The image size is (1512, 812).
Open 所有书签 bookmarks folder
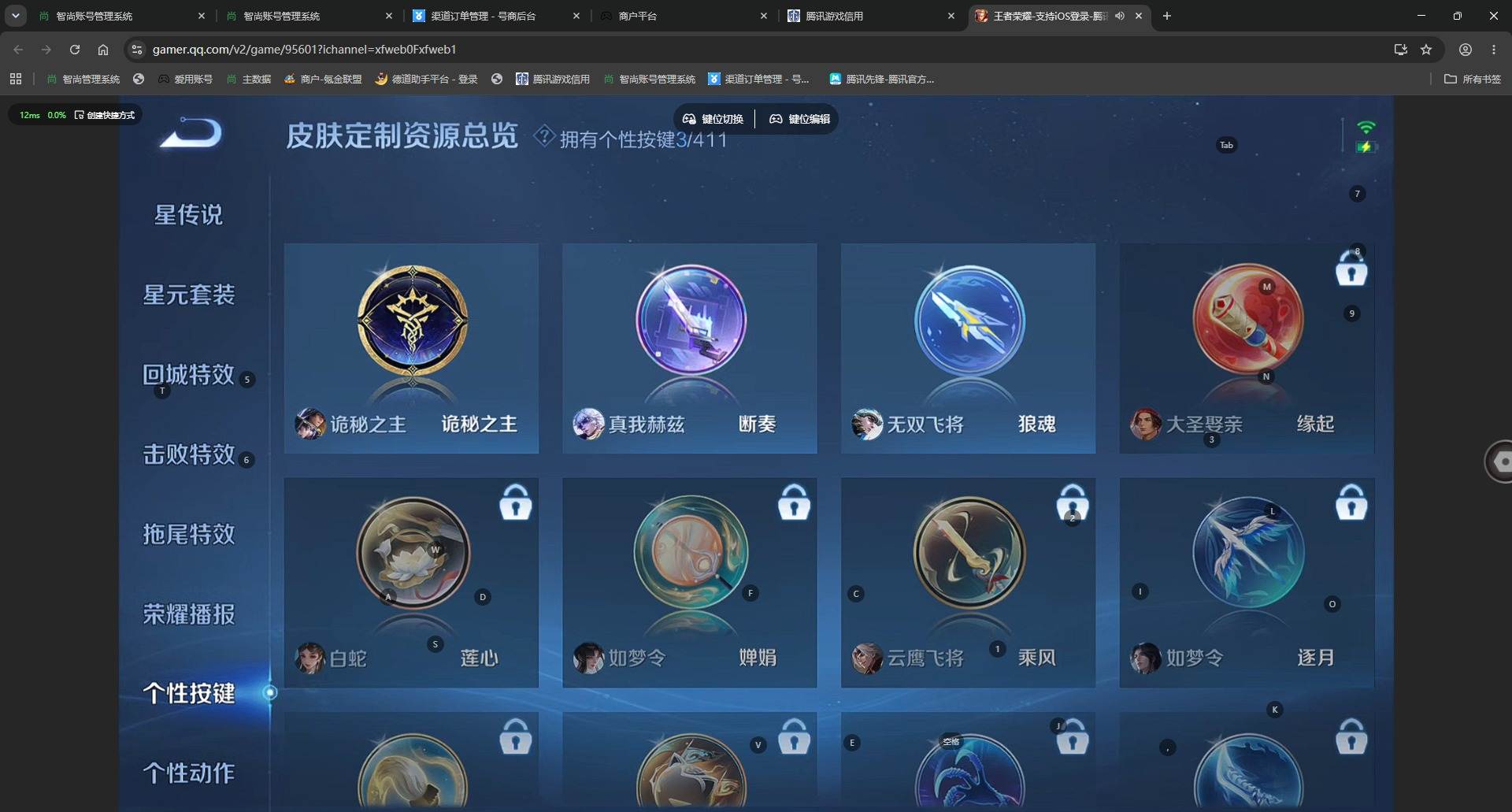1473,79
